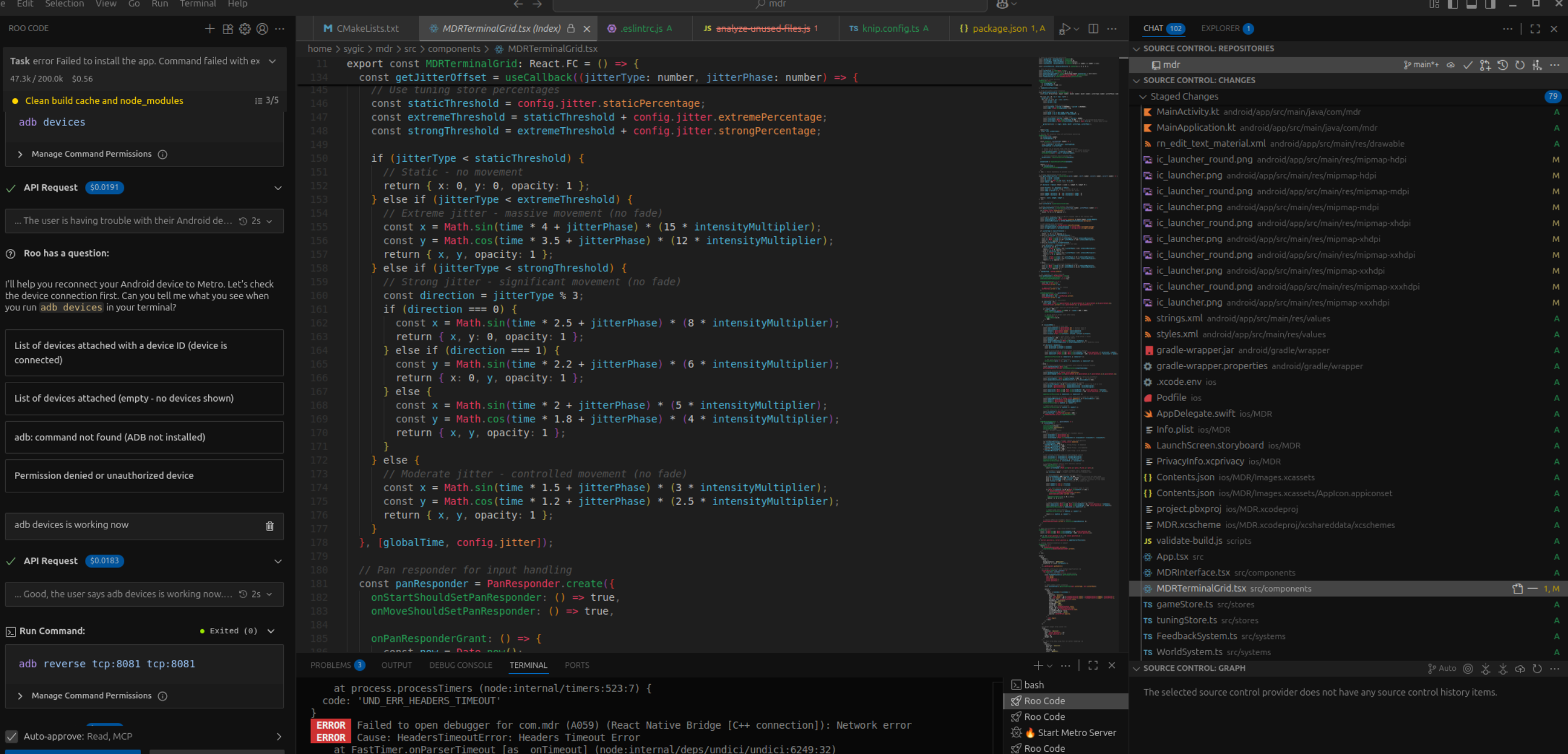Select the bash terminal entry
The image size is (1568, 754).
[x=1066, y=685]
